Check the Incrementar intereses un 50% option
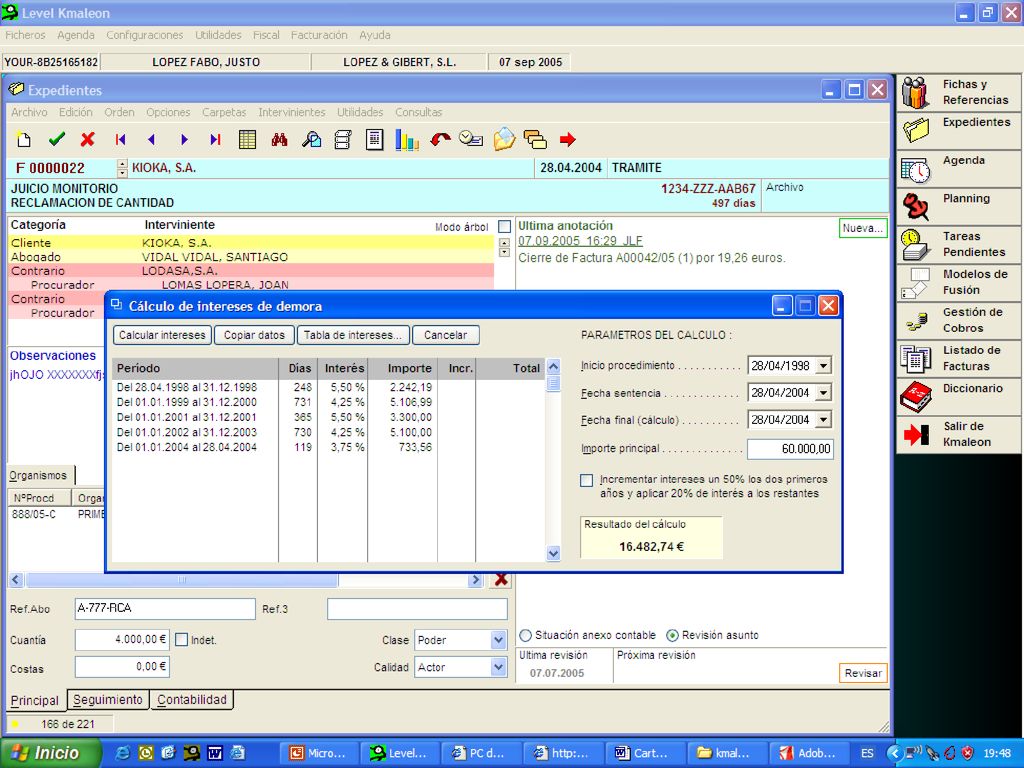 point(586,481)
